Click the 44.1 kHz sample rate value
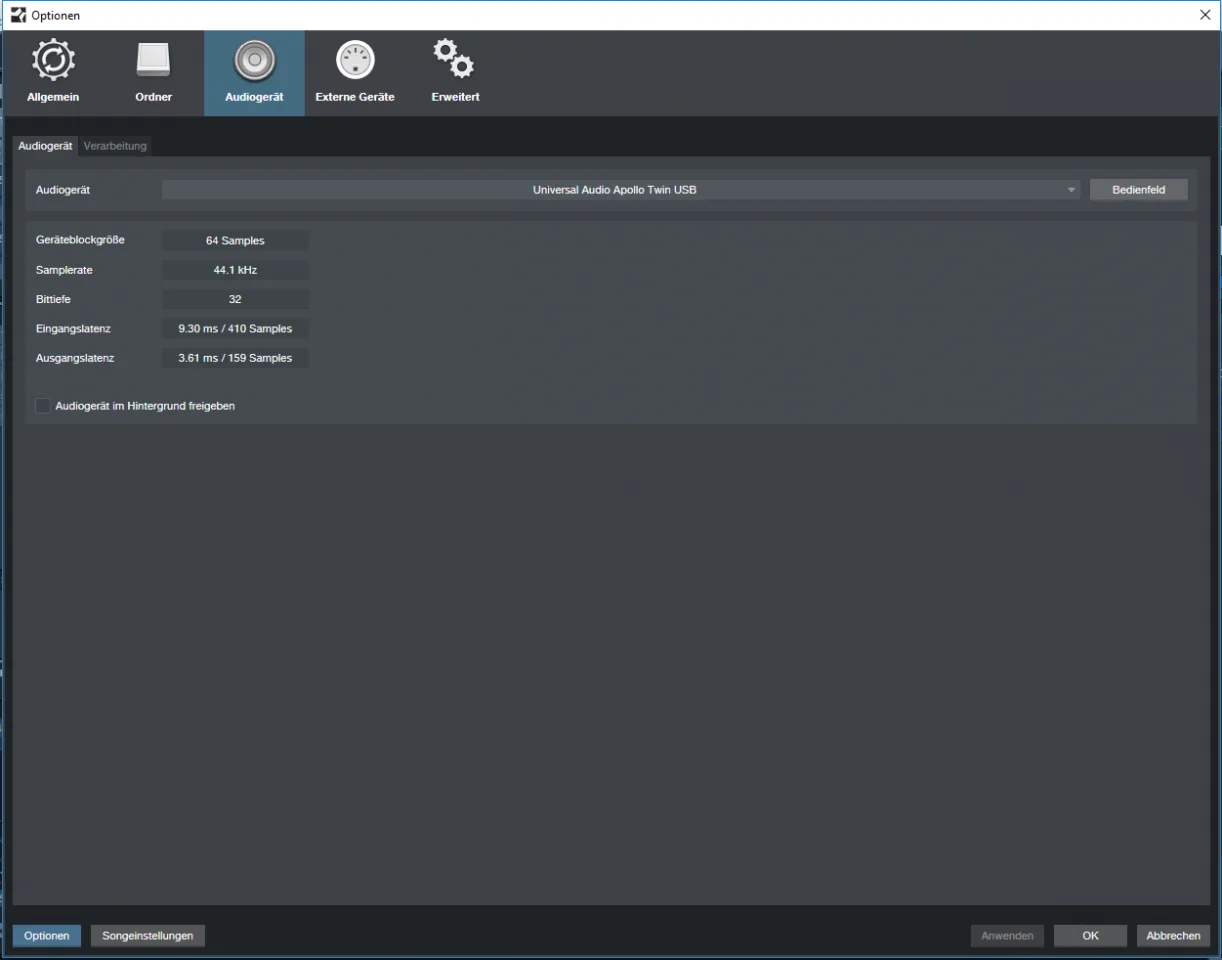 [235, 270]
